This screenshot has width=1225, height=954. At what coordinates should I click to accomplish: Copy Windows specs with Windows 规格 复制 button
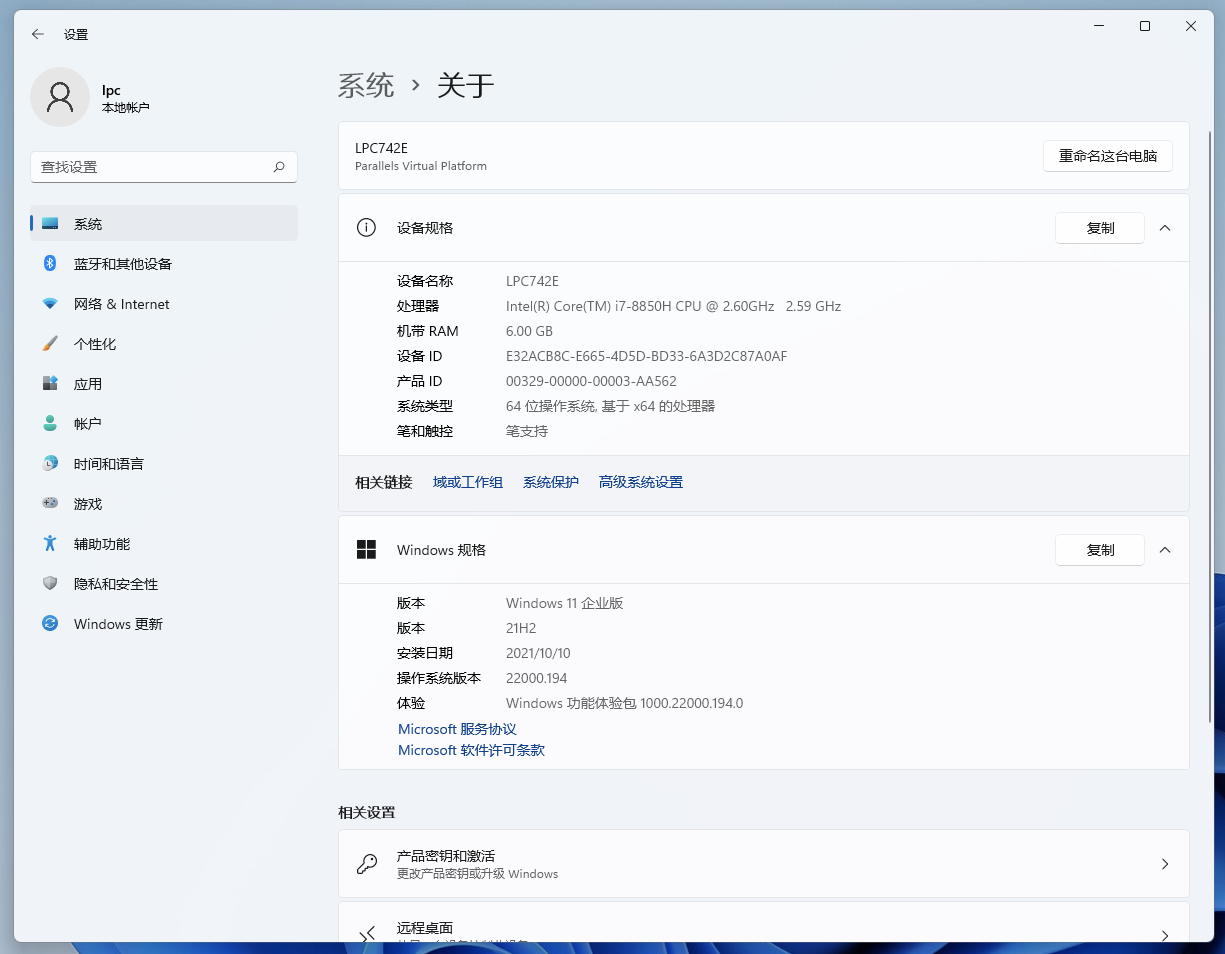tap(1100, 550)
